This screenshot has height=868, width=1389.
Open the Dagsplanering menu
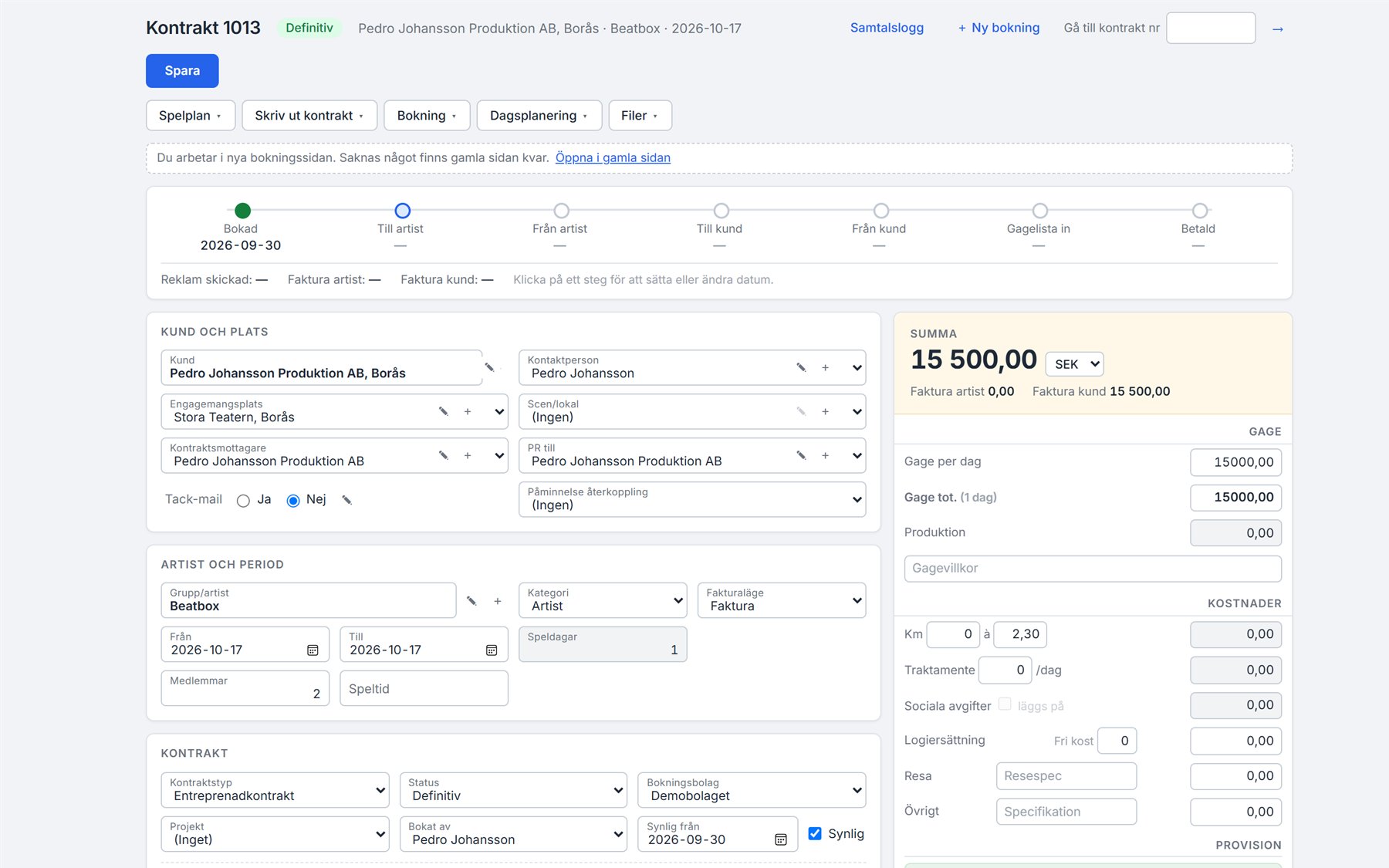539,116
